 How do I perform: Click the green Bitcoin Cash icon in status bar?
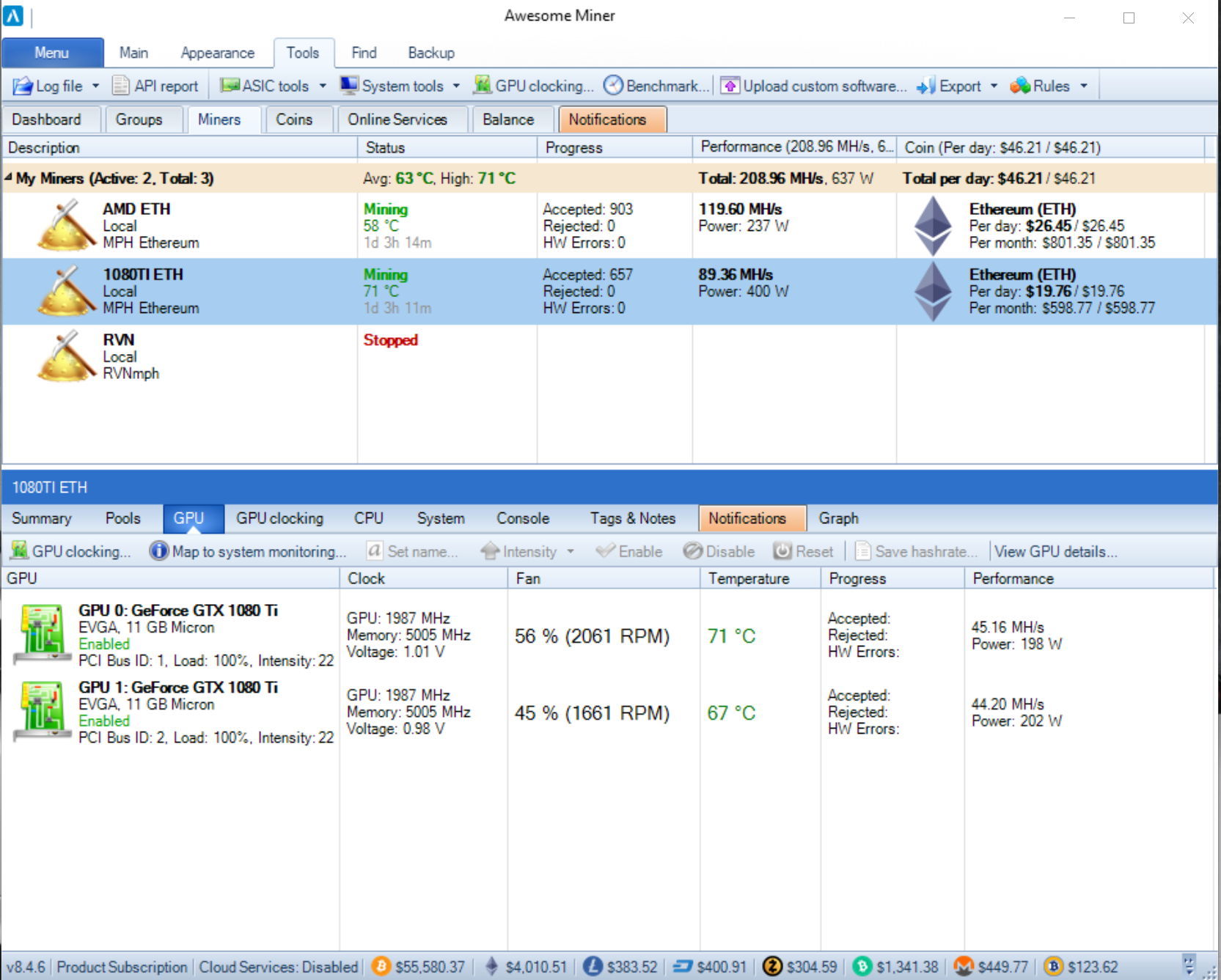(x=862, y=967)
